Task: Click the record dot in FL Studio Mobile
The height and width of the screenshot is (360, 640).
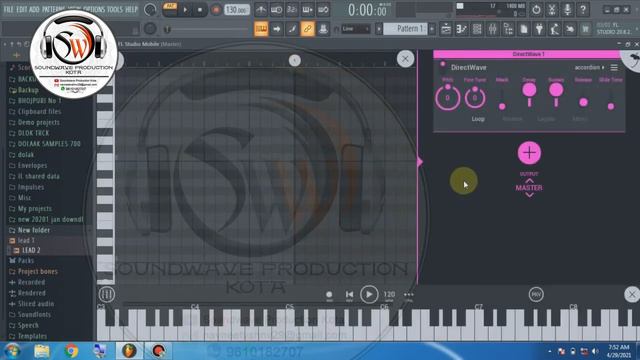Action: [x=329, y=295]
